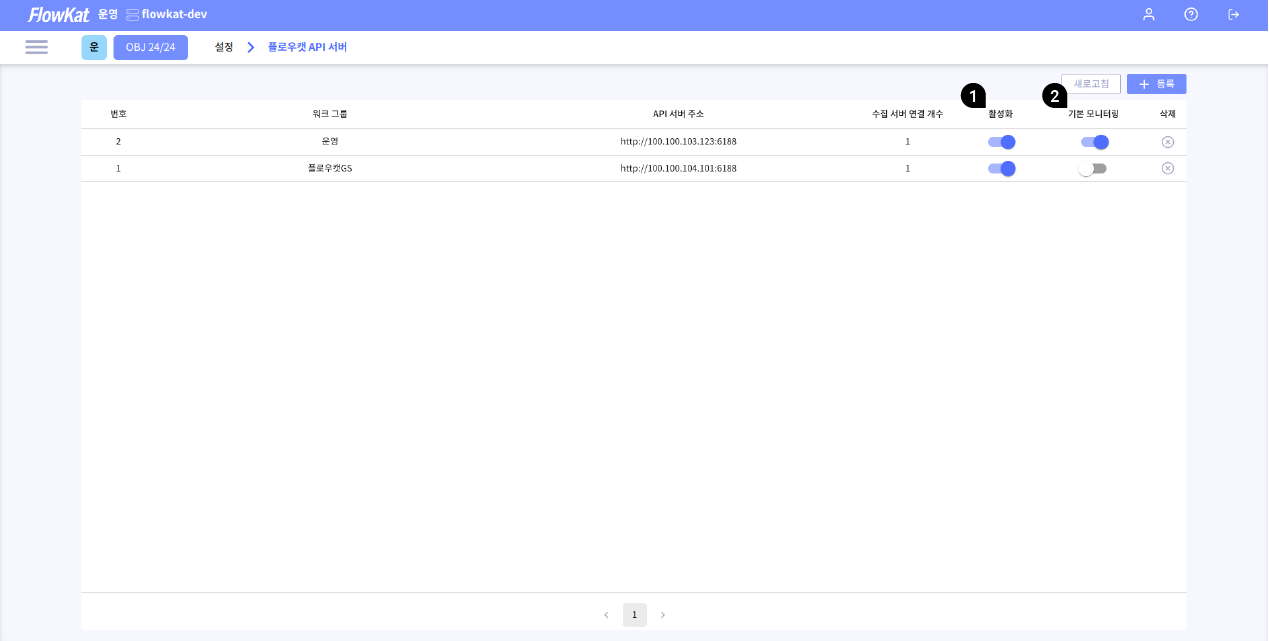The width and height of the screenshot is (1269, 641).
Task: Disable 활성화 toggle for 운영 row
Action: click(x=1001, y=142)
